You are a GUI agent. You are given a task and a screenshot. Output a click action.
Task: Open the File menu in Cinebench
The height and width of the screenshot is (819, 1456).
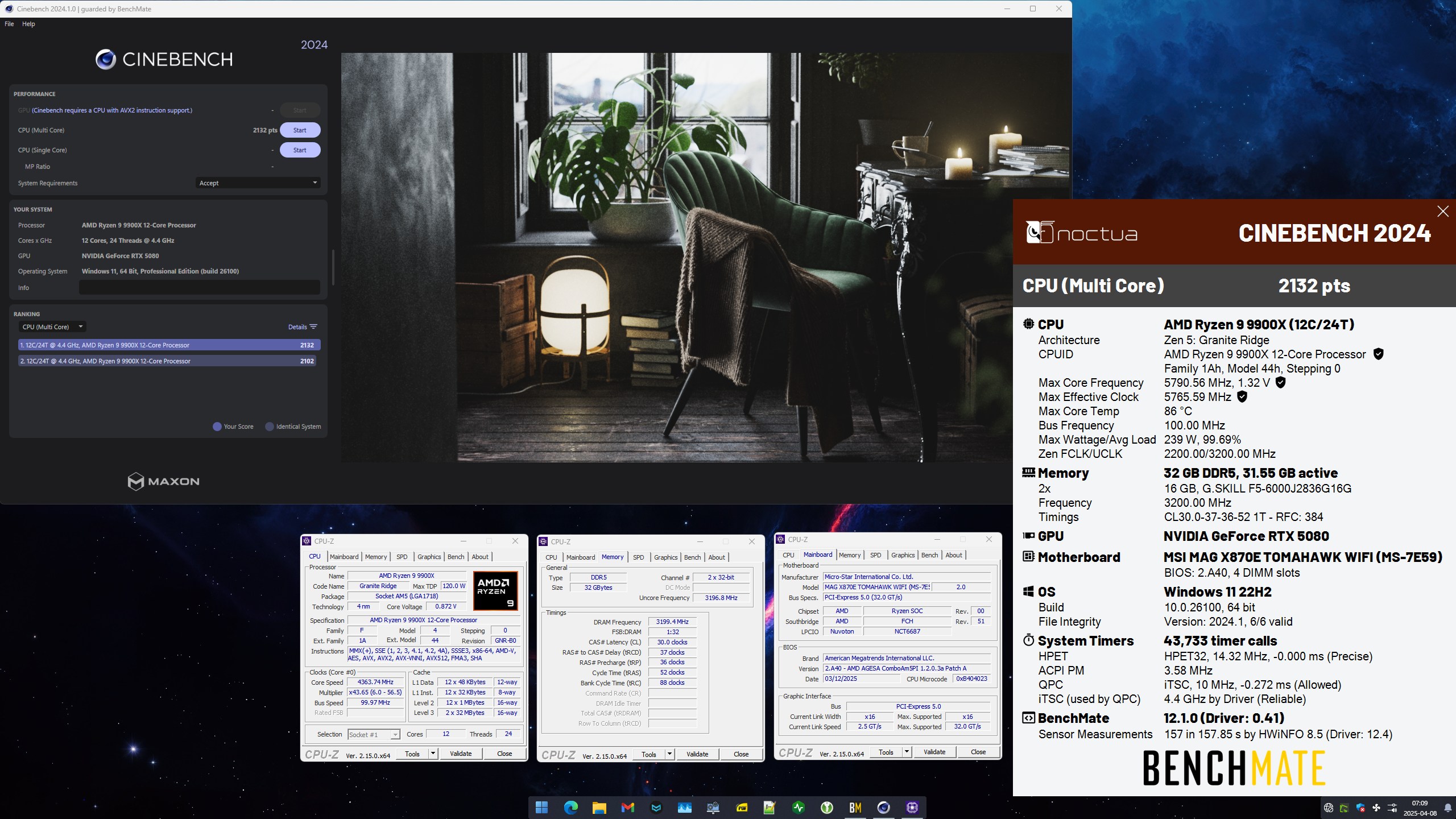pos(9,24)
